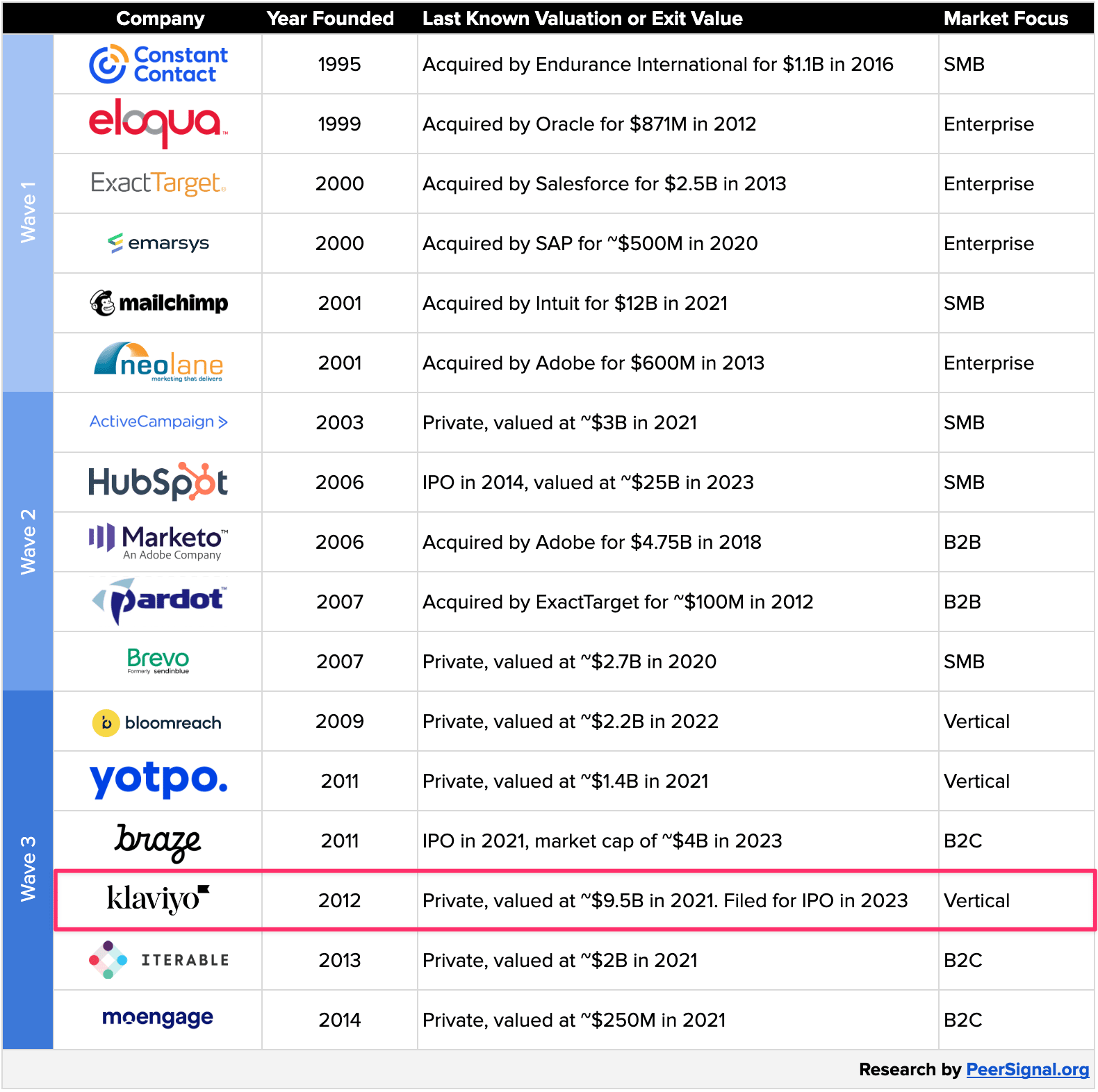Viewport: 1098px width, 1092px height.
Task: Click the emarsys logo
Action: tap(158, 243)
